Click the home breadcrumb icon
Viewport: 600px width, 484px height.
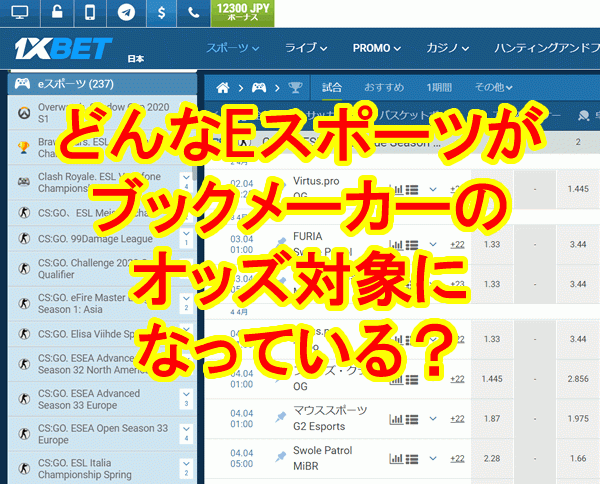click(x=222, y=88)
